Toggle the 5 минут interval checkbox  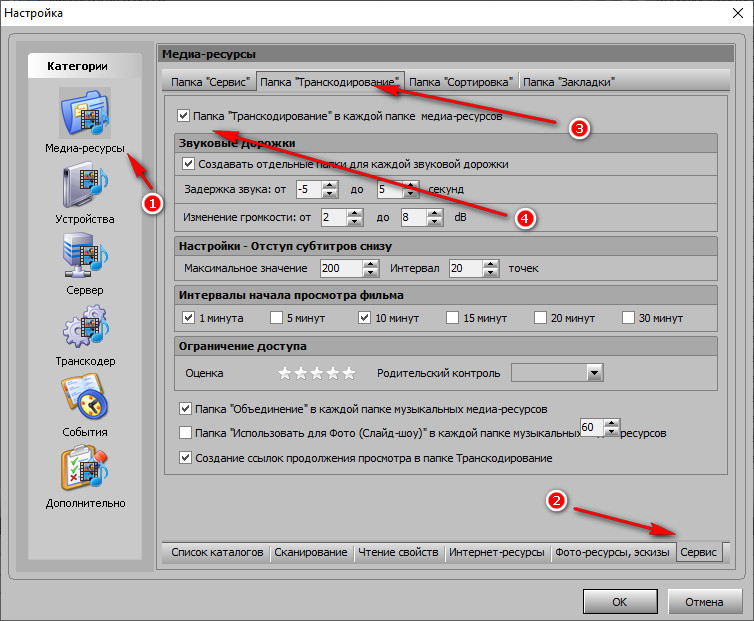[x=277, y=318]
